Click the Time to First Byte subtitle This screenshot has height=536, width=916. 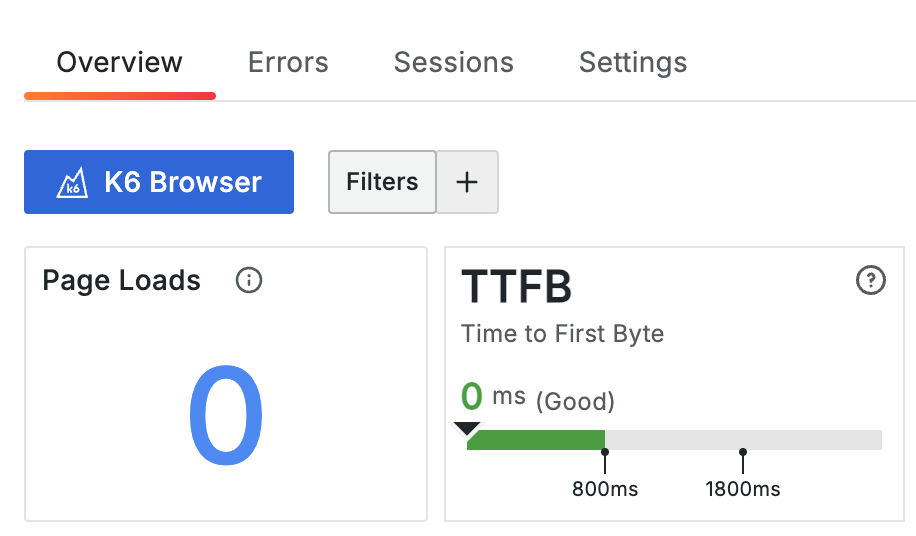562,333
